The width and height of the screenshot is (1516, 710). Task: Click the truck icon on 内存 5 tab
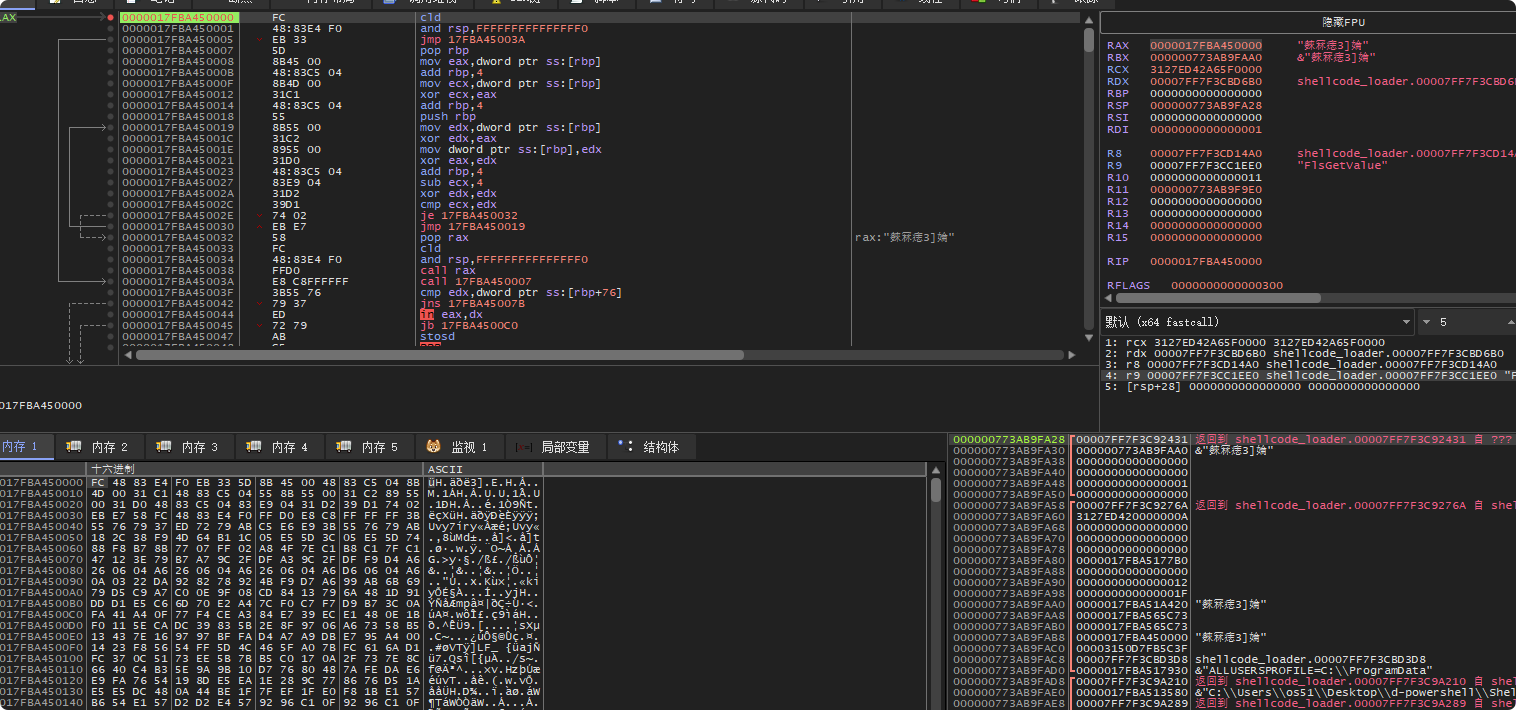pos(344,447)
